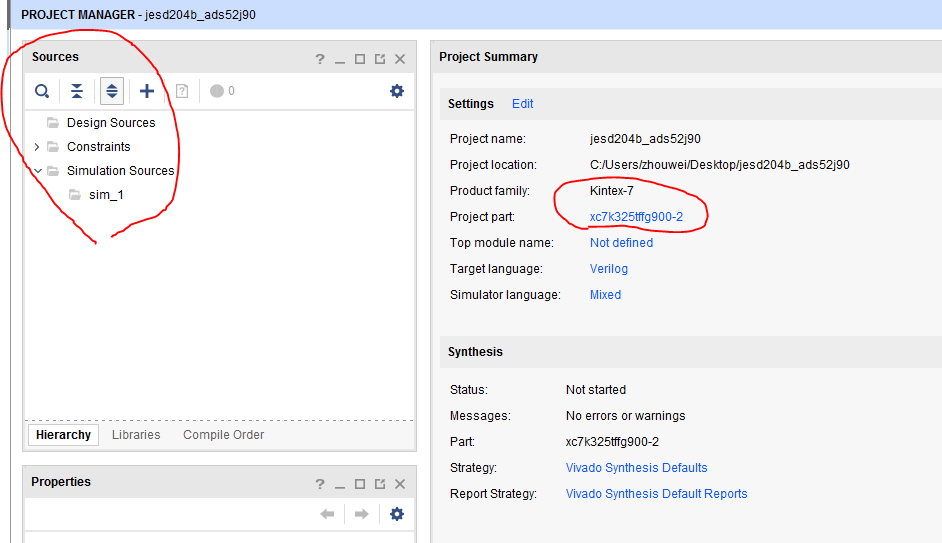The width and height of the screenshot is (942, 543).
Task: Change target language Verilog link
Action: 609,268
